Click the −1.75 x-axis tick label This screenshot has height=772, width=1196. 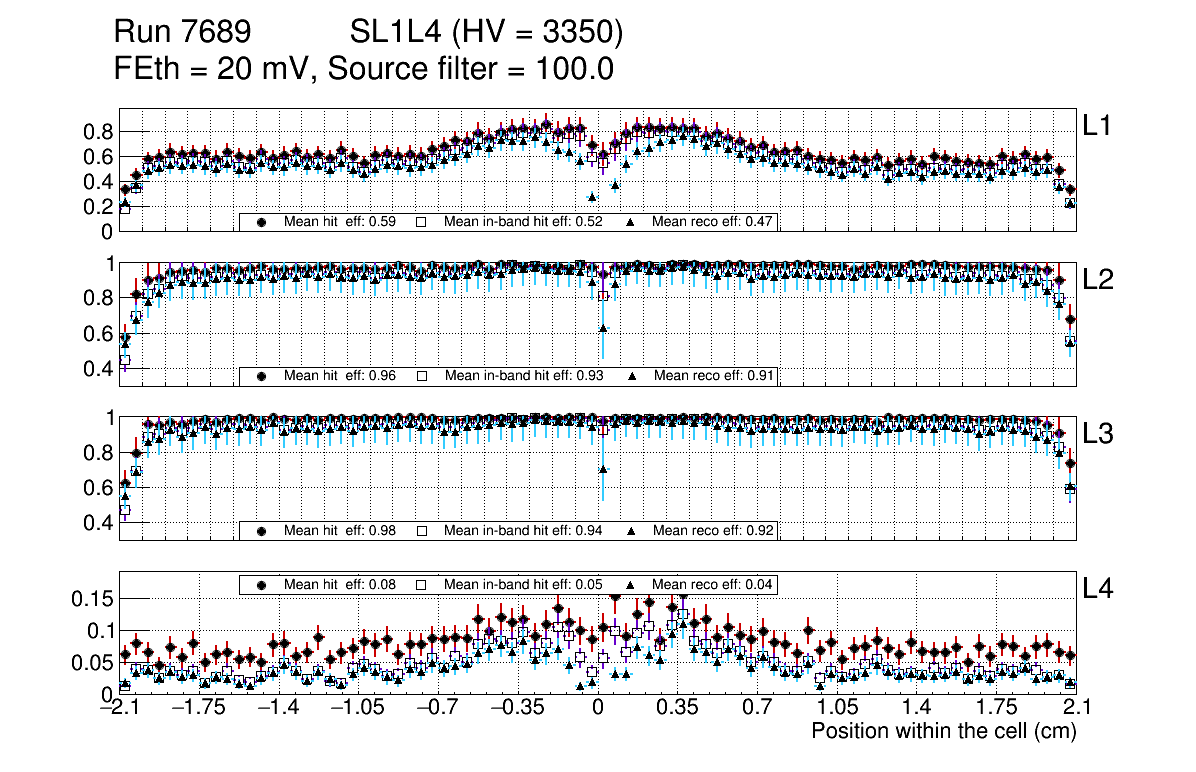198,709
